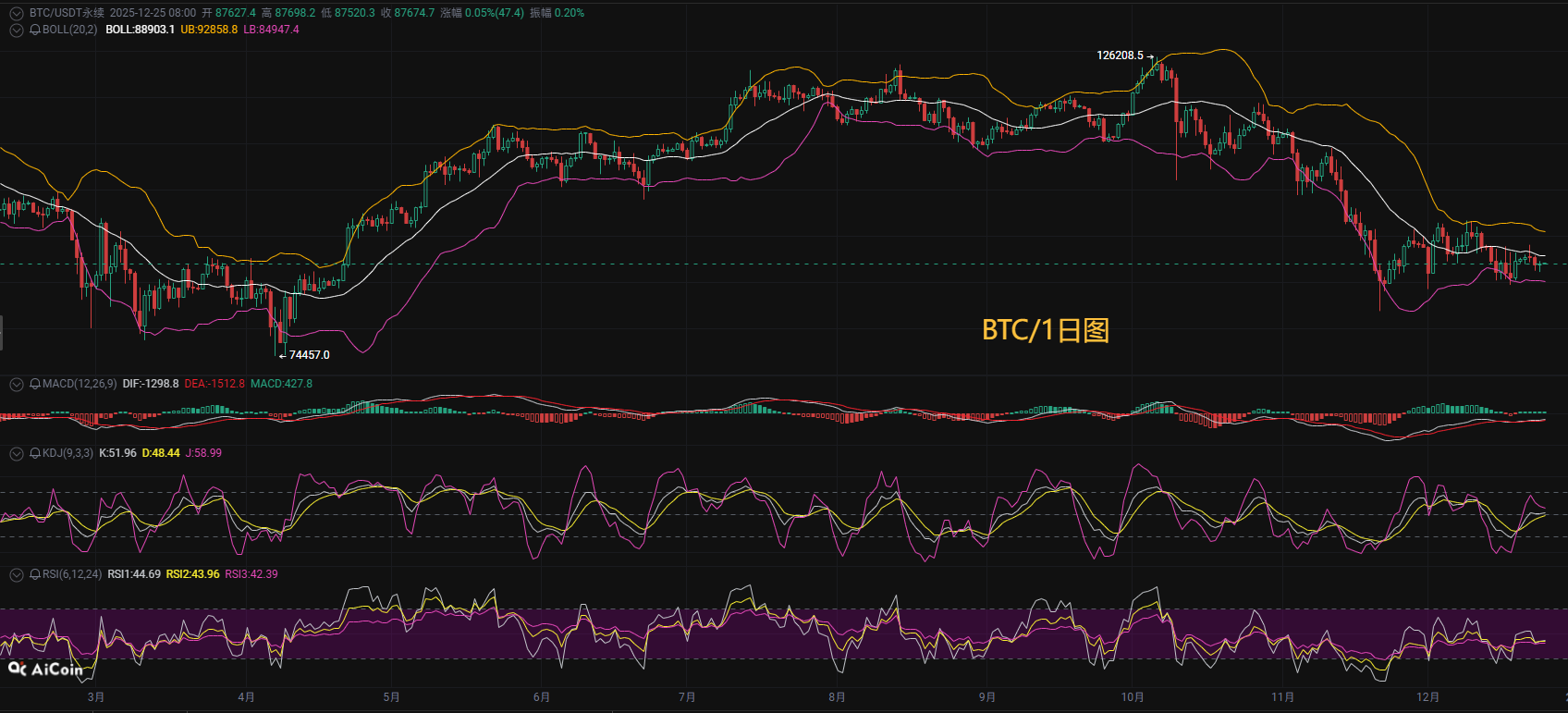The height and width of the screenshot is (713, 1568).
Task: Click the bell icon beside KDJ(9,3,3)
Action: pos(35,453)
